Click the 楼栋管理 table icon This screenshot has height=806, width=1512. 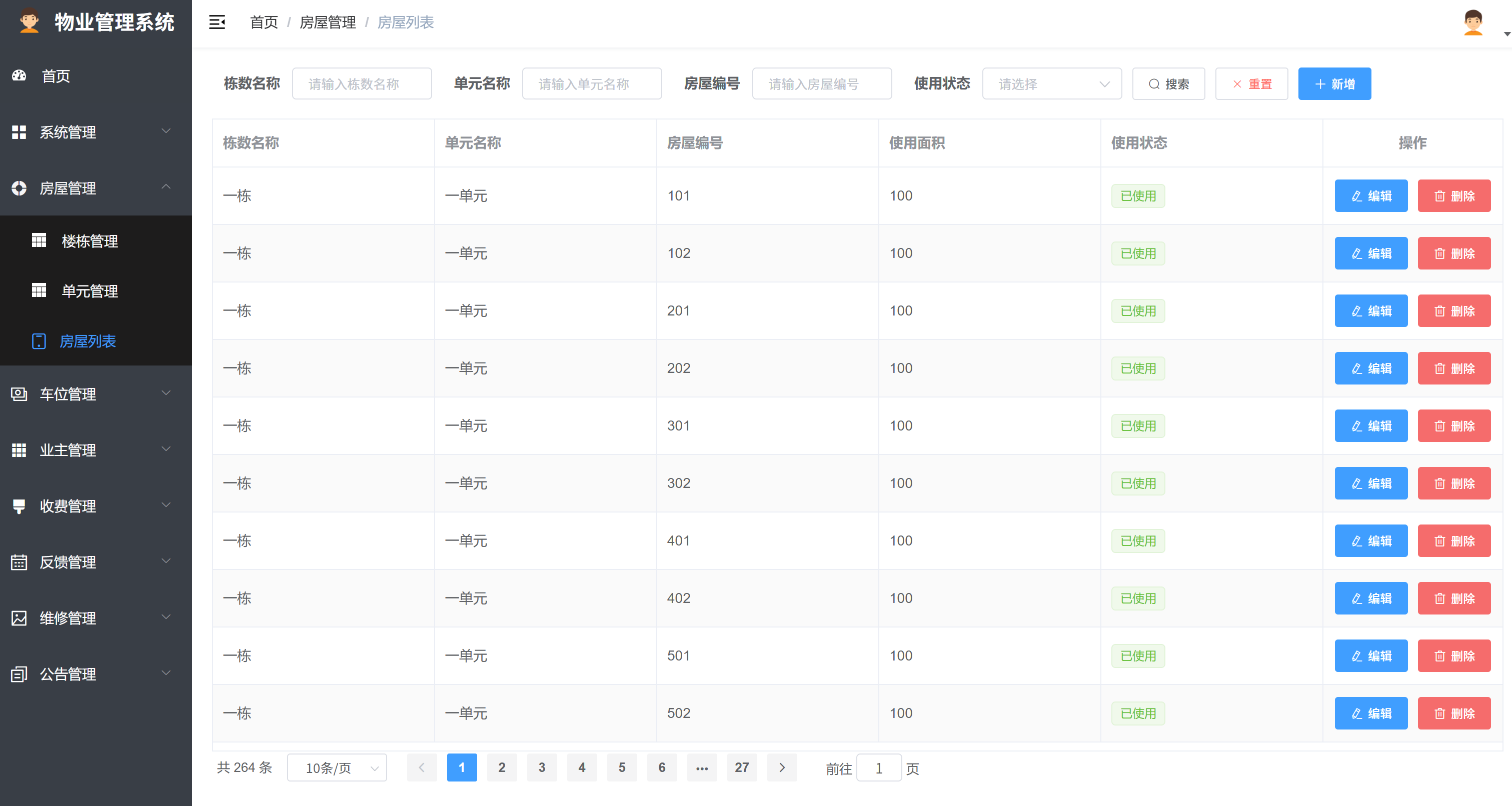pos(39,240)
